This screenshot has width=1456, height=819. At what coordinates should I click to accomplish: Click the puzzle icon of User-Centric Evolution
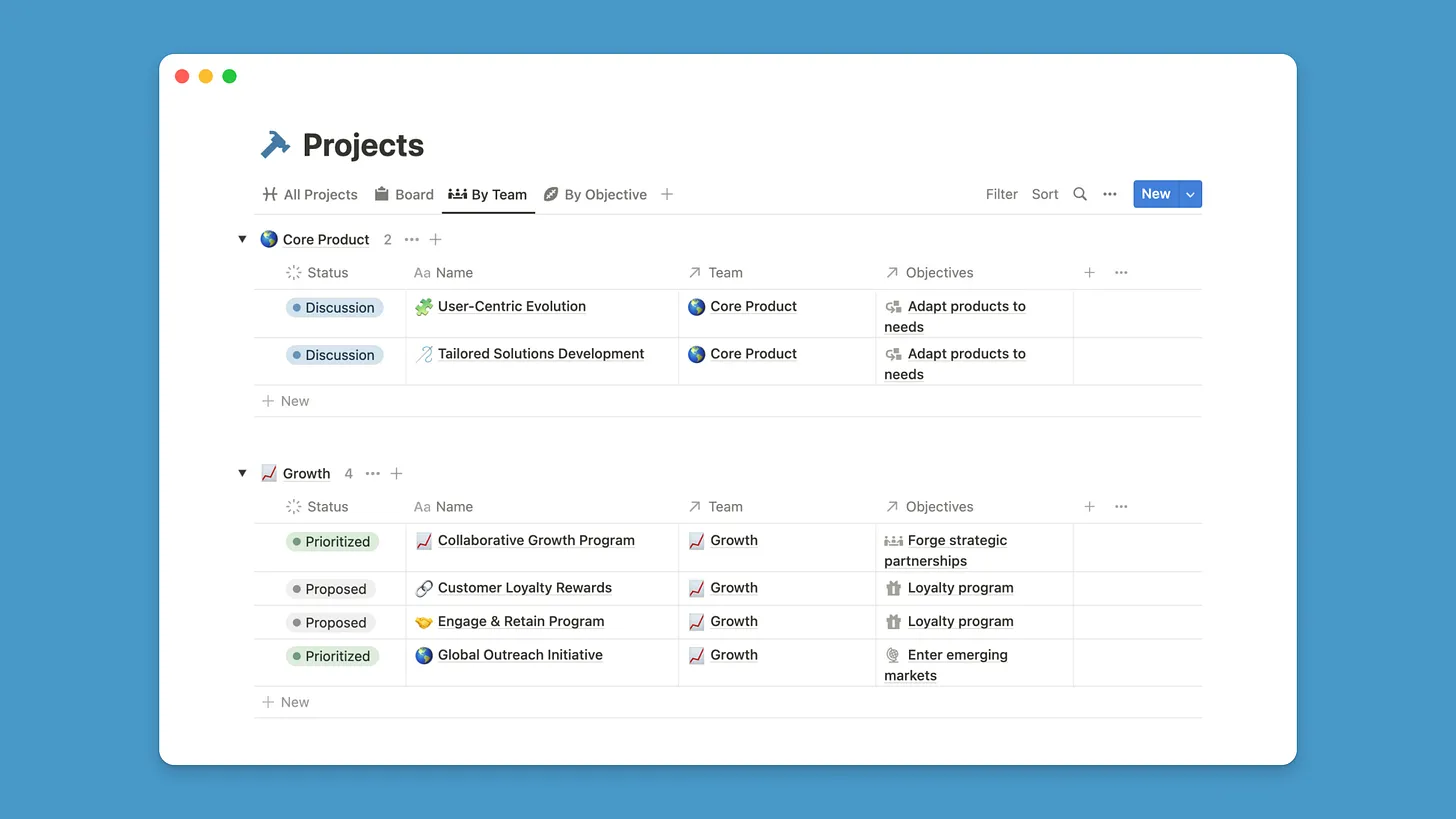pos(424,307)
